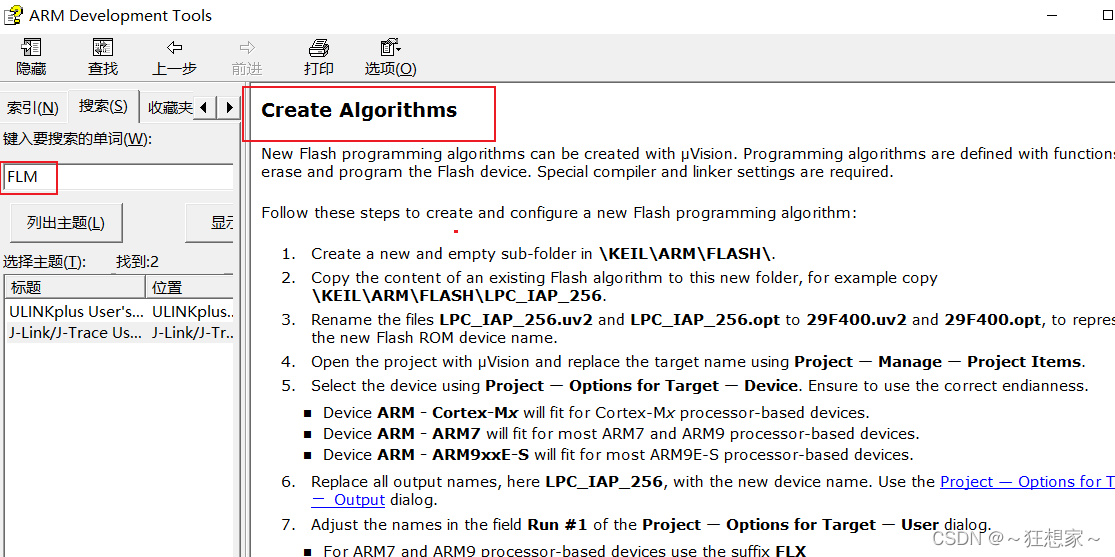
Task: Click the search field containing FLM
Action: (117, 177)
